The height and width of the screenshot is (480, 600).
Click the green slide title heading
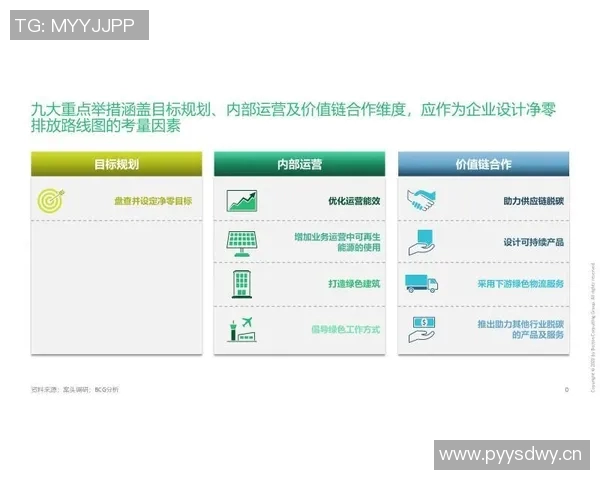[293, 118]
